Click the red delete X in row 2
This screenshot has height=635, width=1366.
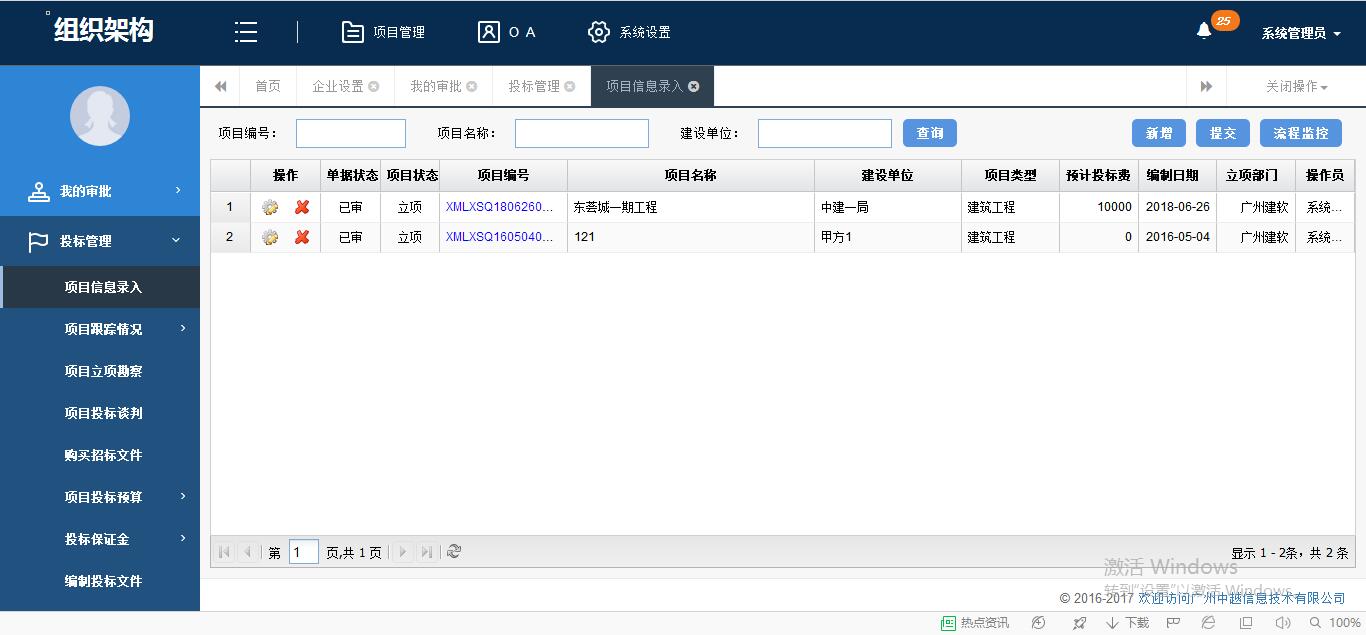[302, 238]
